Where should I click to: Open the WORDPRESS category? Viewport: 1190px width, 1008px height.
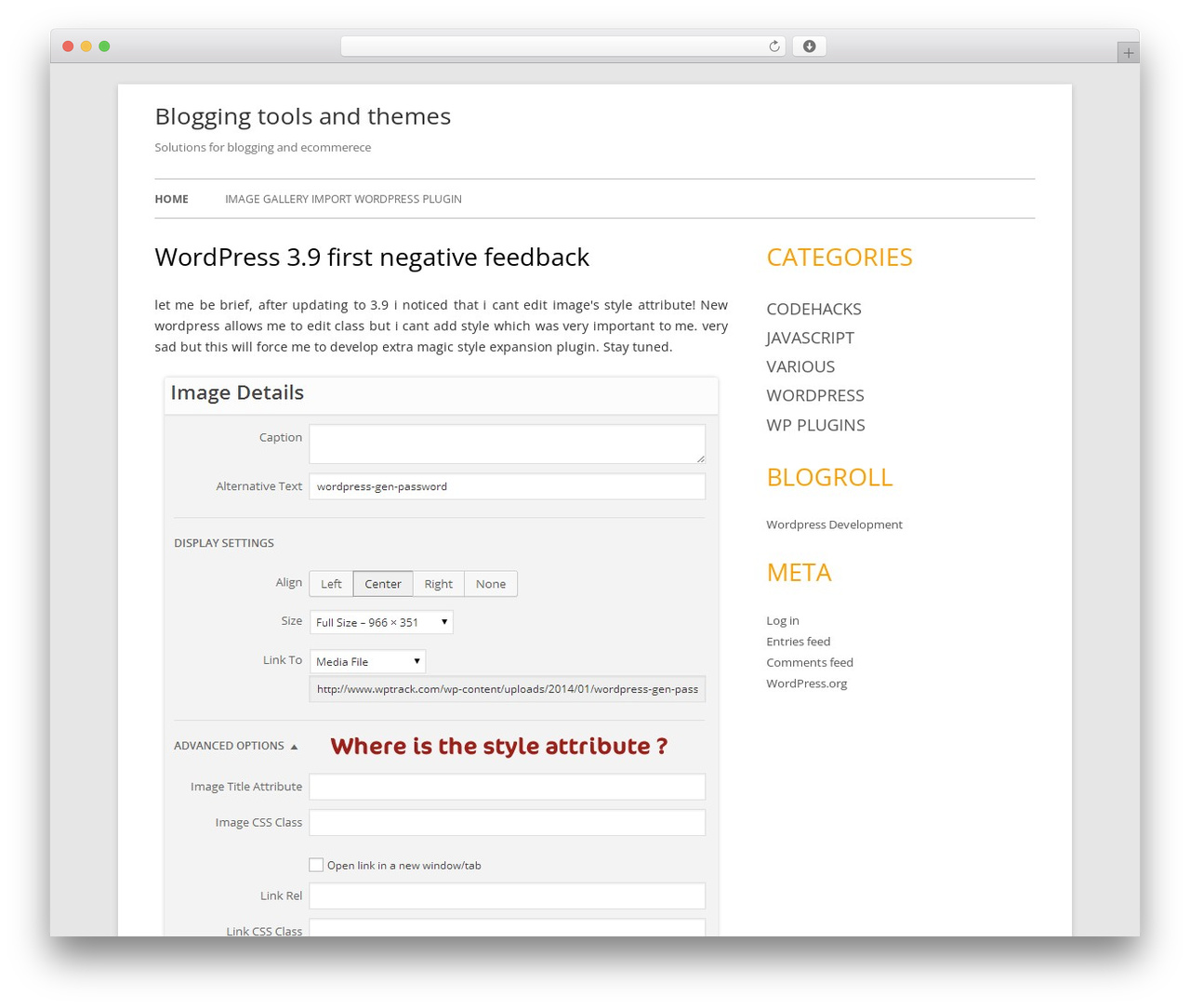click(x=815, y=395)
